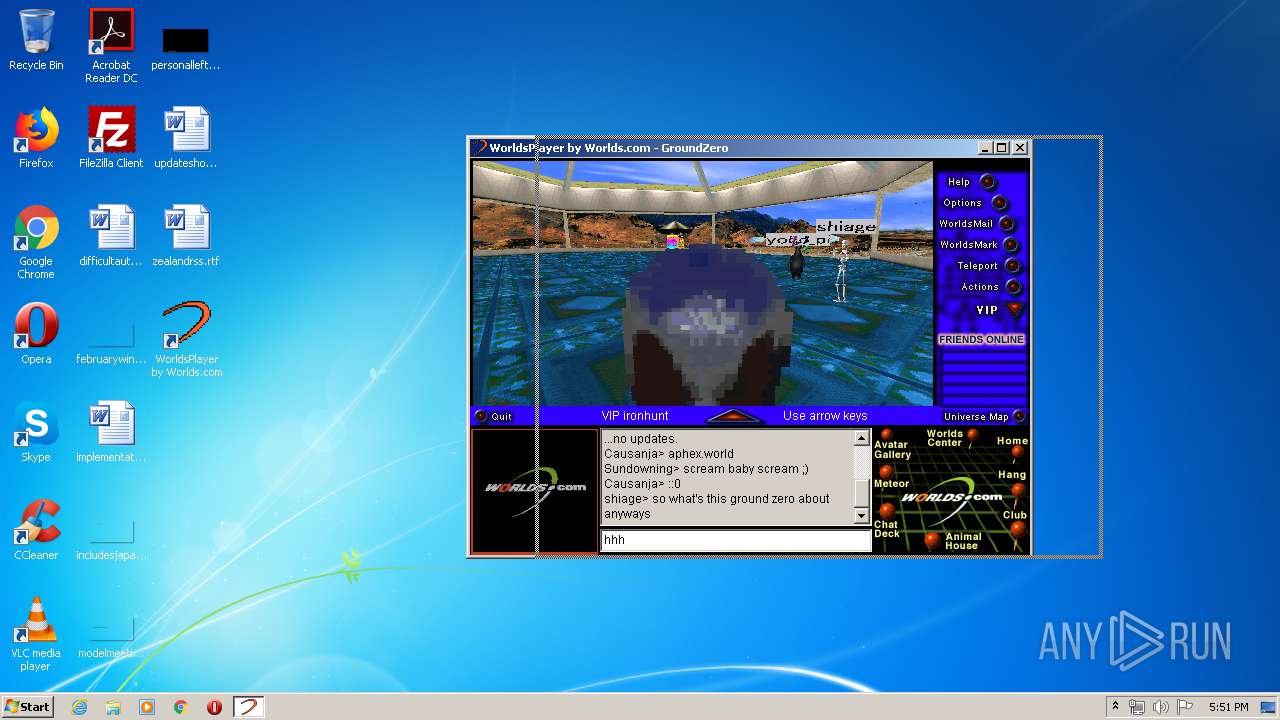
Task: Show hidden tray icons arrow
Action: click(x=1115, y=707)
